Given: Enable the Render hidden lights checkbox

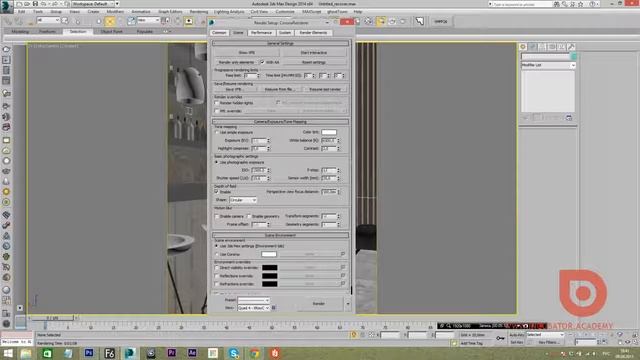Looking at the screenshot, I should pos(217,103).
